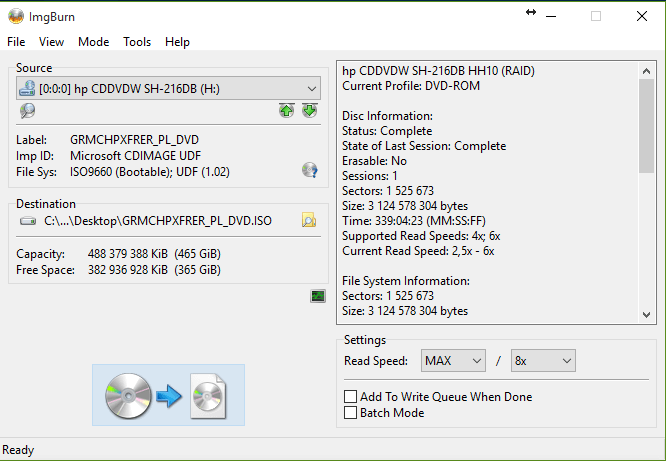Click the scroll up arrow in info panel
Image resolution: width=666 pixels, height=461 pixels.
coord(647,70)
